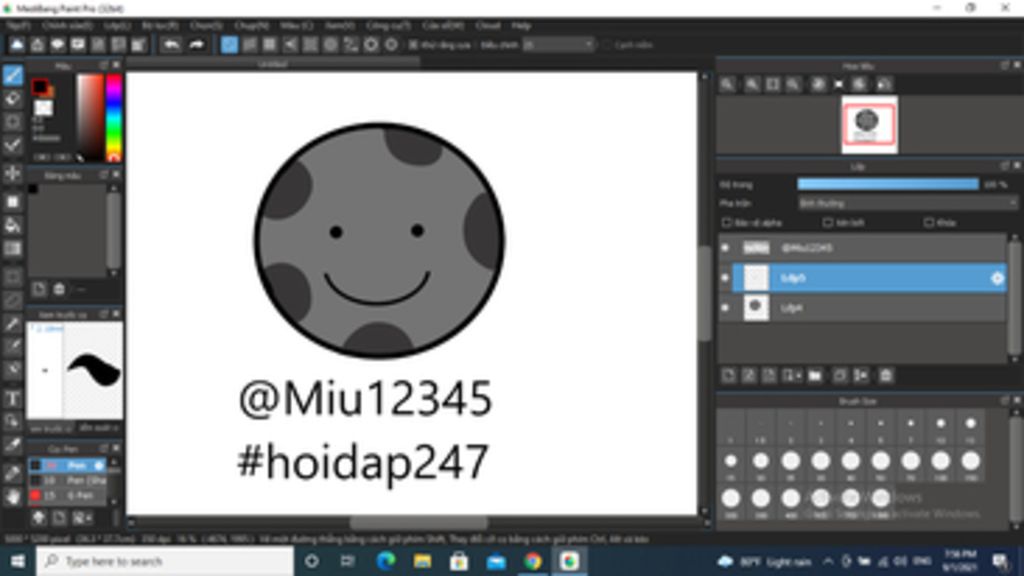The image size is (1024, 576).
Task: Click the Undo arrow in top toolbar
Action: (171, 44)
